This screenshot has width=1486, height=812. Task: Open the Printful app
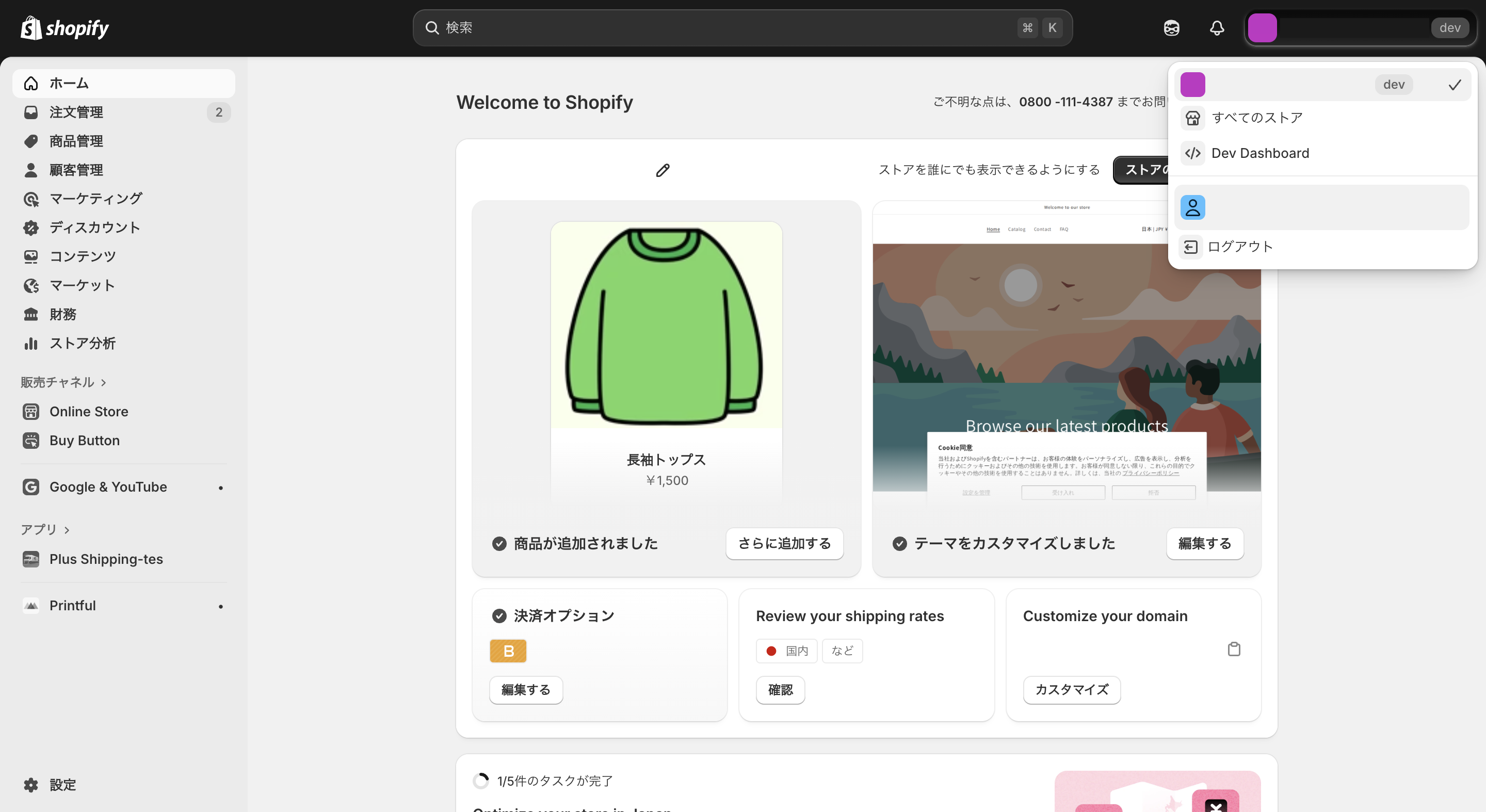pos(73,605)
